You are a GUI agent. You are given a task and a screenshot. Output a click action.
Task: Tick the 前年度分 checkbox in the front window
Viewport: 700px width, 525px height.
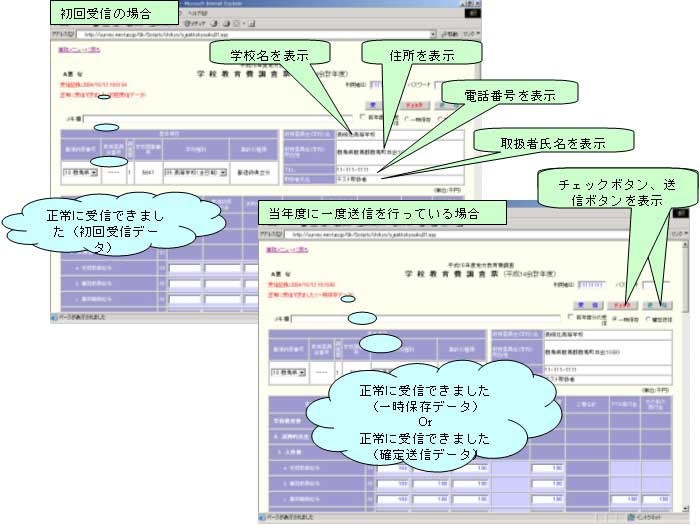pos(571,317)
